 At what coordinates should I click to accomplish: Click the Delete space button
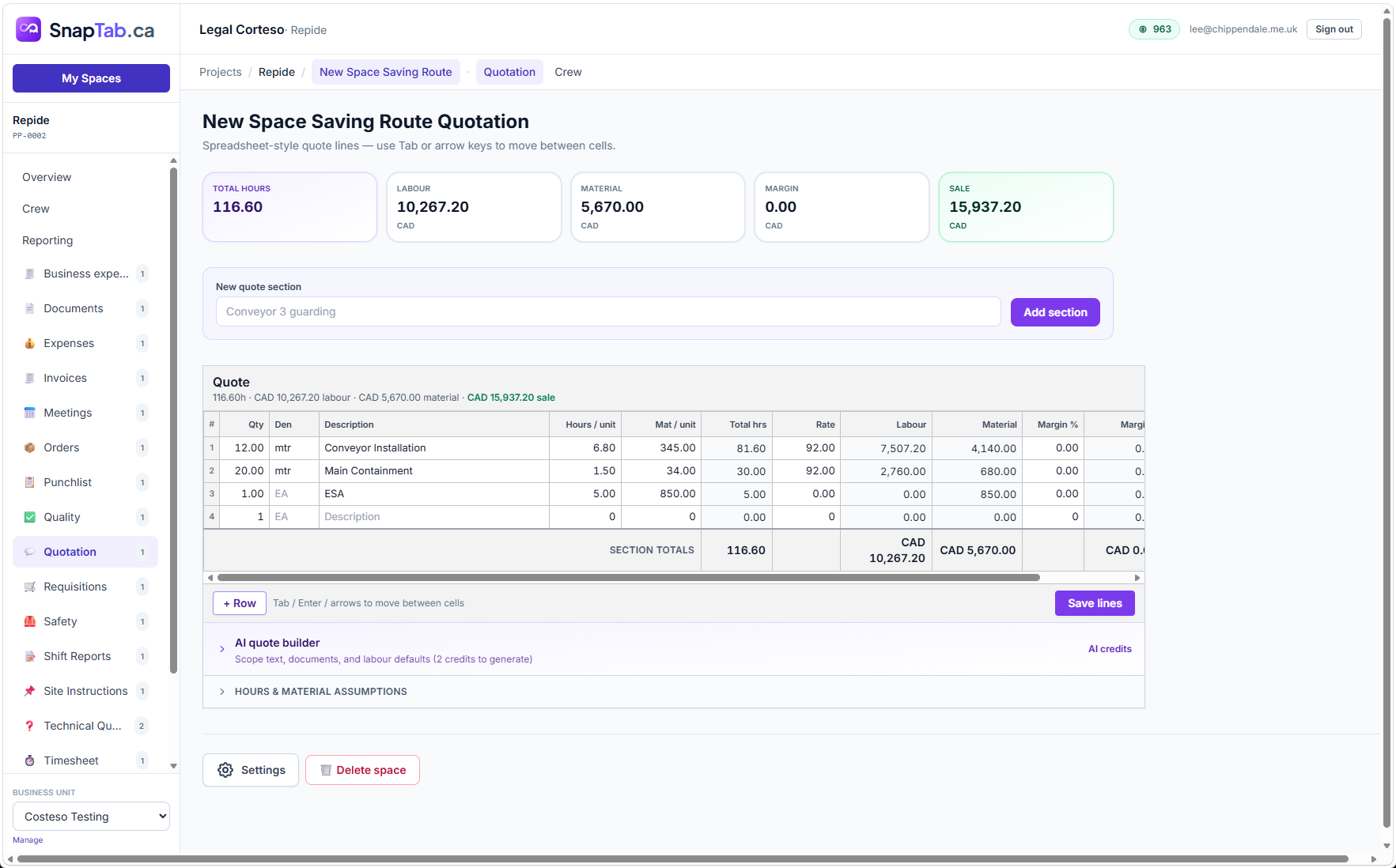(x=362, y=770)
